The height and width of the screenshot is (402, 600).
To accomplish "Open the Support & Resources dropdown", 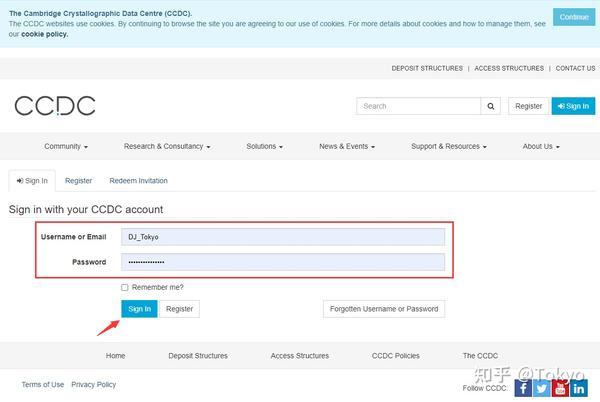I will click(448, 146).
